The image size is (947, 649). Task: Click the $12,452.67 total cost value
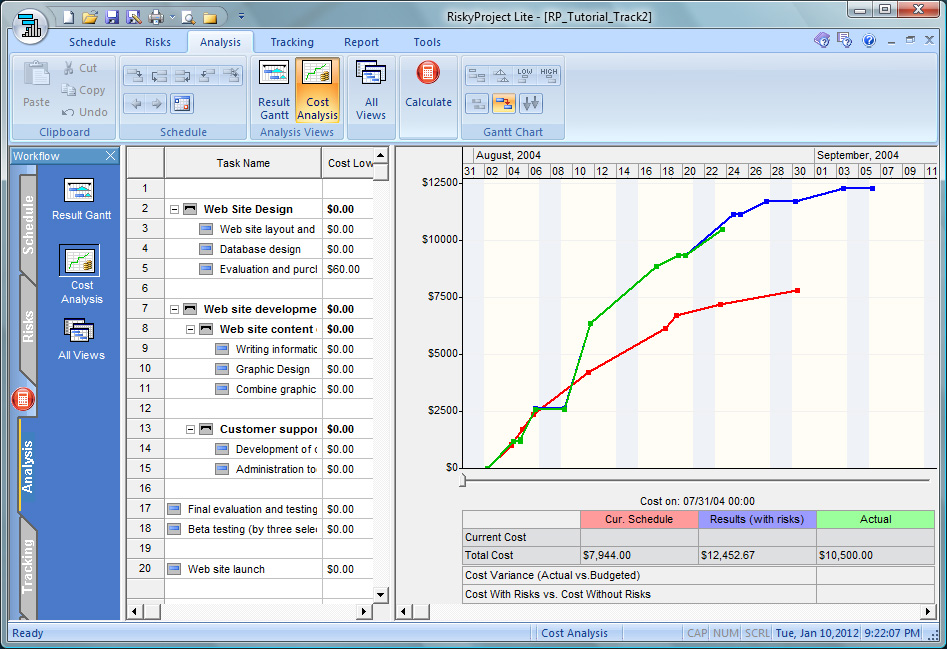point(757,555)
